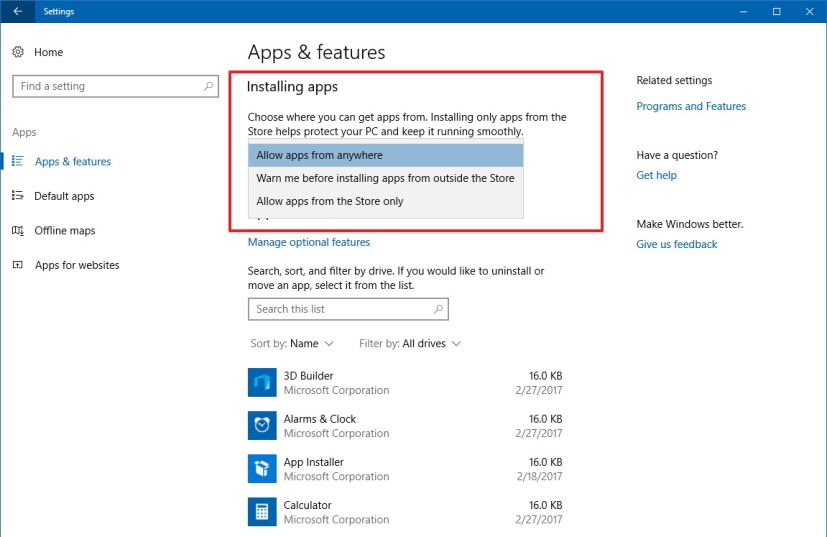Maximize the Settings window

[x=776, y=11]
